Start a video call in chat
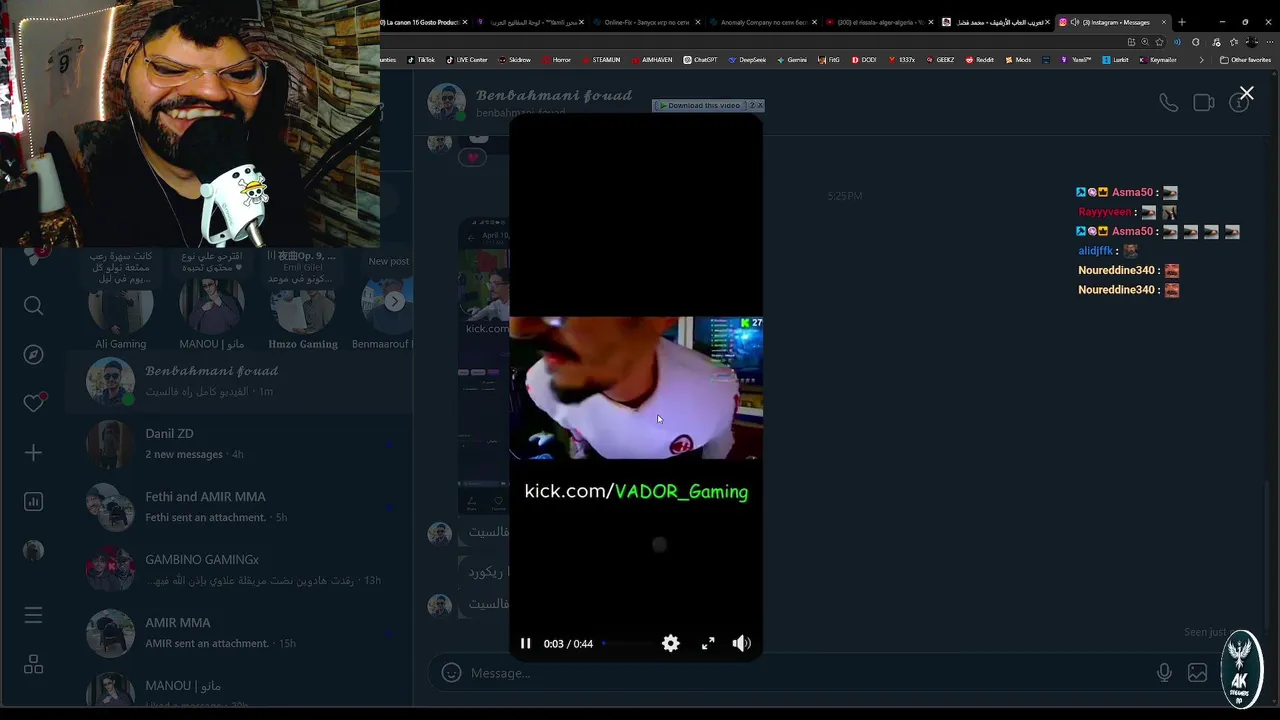1280x720 pixels. [x=1204, y=102]
